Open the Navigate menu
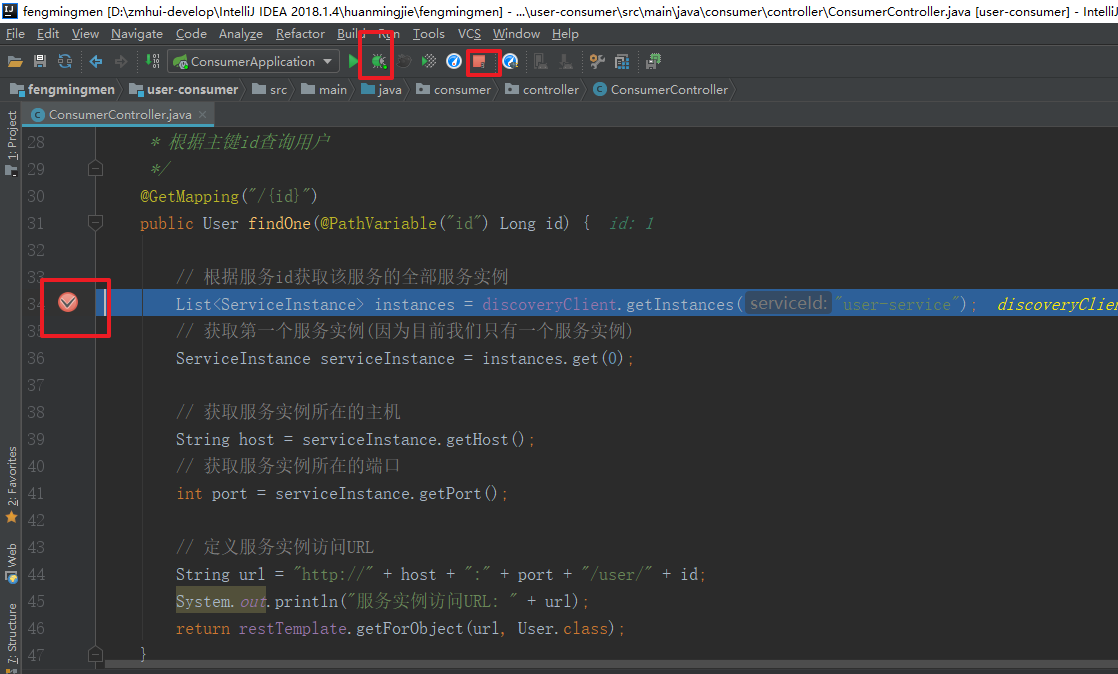Image resolution: width=1118 pixels, height=674 pixels. [137, 34]
